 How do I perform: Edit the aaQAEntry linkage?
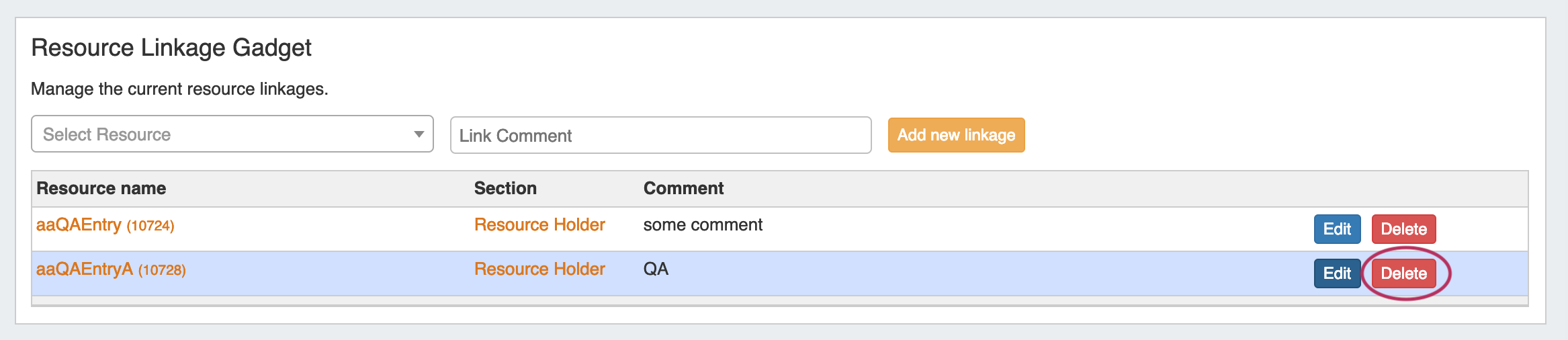[x=1336, y=229]
